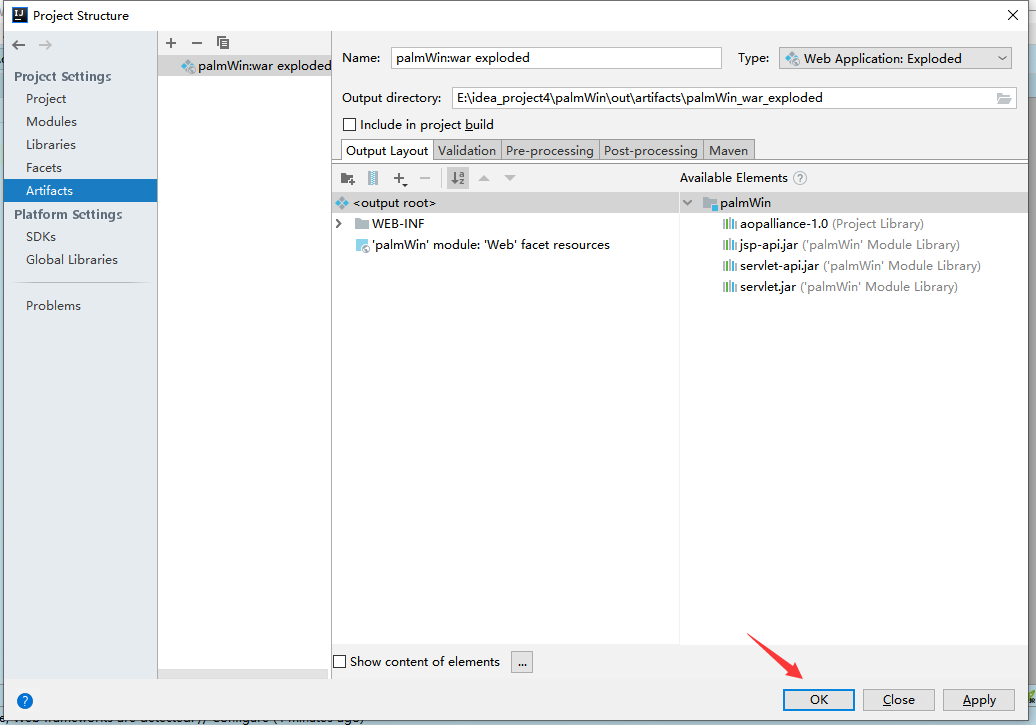Open the help button at bottom left
This screenshot has height=725, width=1036.
(x=25, y=701)
